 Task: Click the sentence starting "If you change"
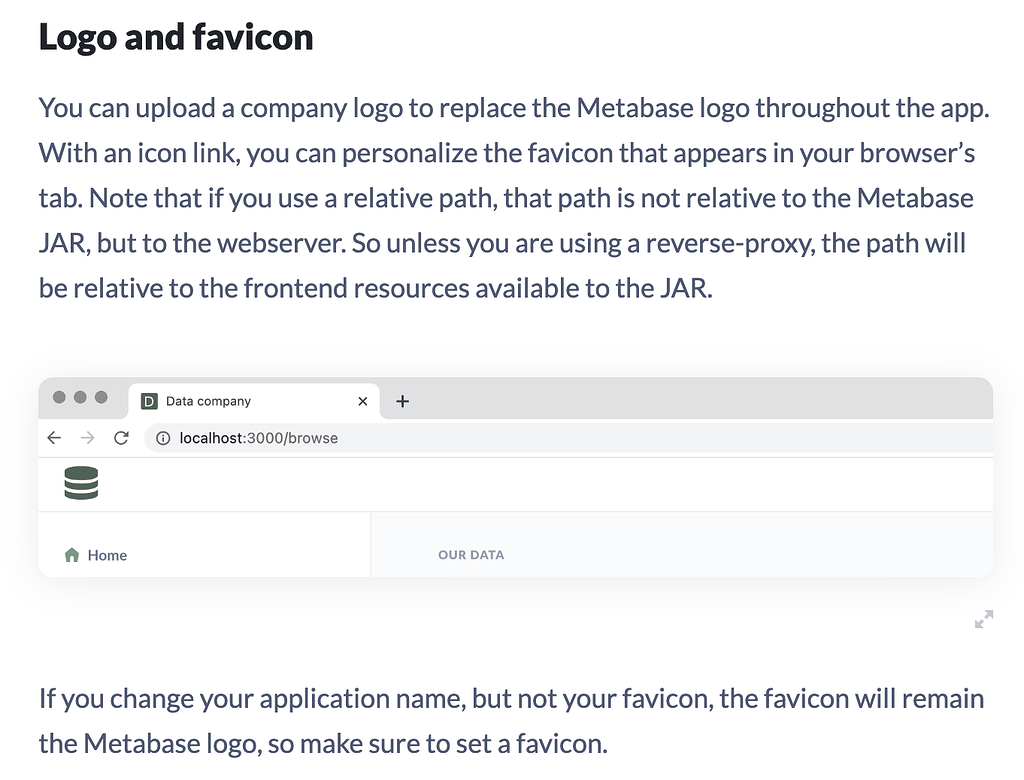[511, 721]
